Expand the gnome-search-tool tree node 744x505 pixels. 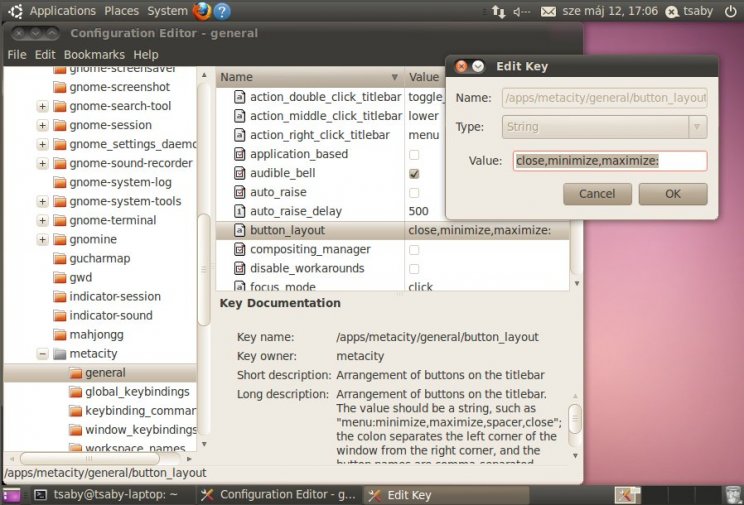43,106
